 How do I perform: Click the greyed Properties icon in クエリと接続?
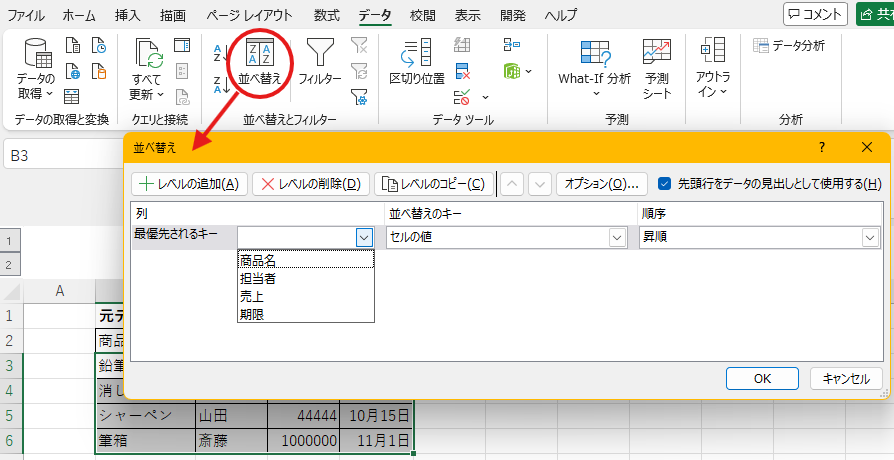click(182, 71)
